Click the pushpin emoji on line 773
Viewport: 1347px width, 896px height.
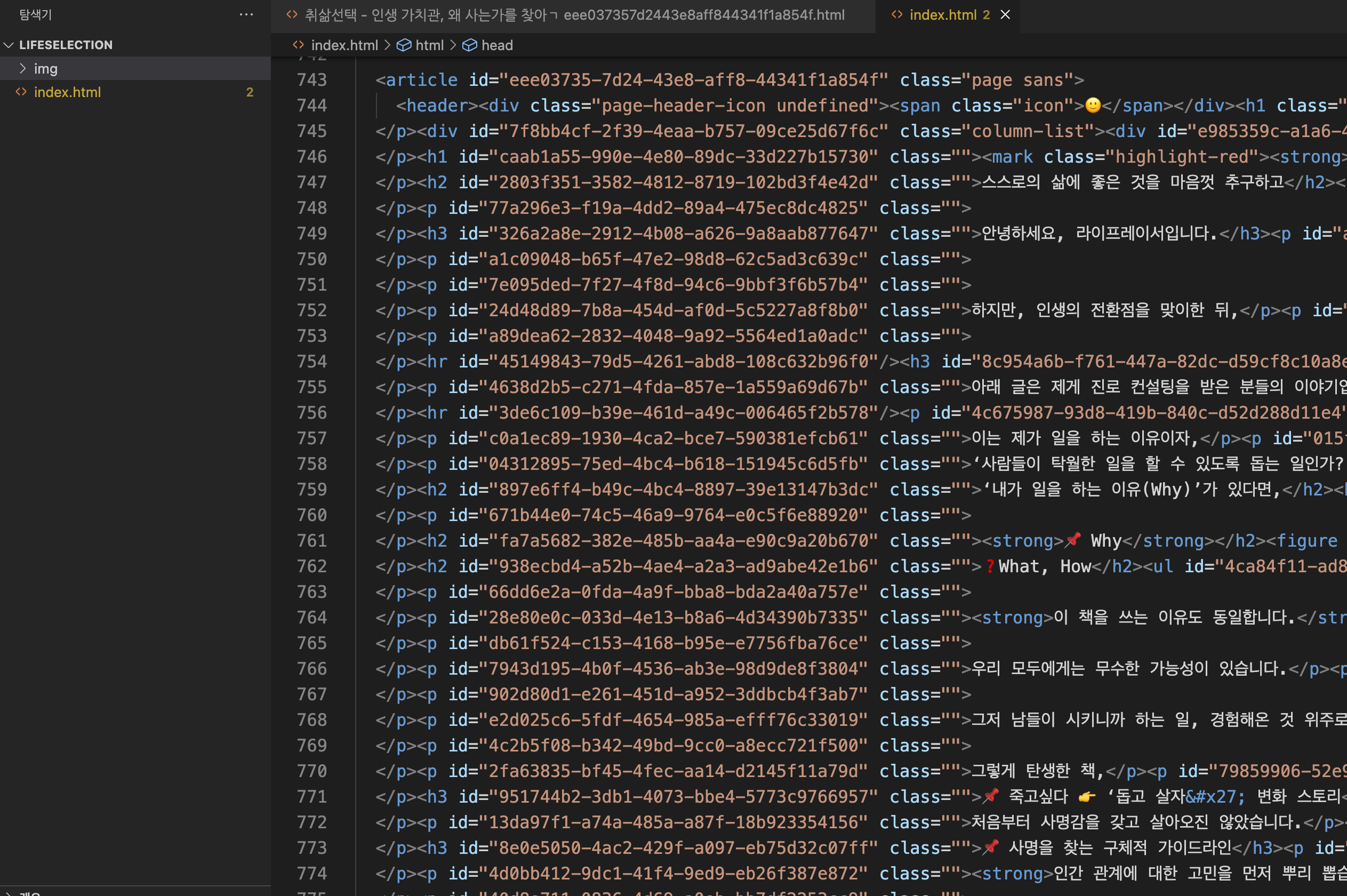click(991, 847)
